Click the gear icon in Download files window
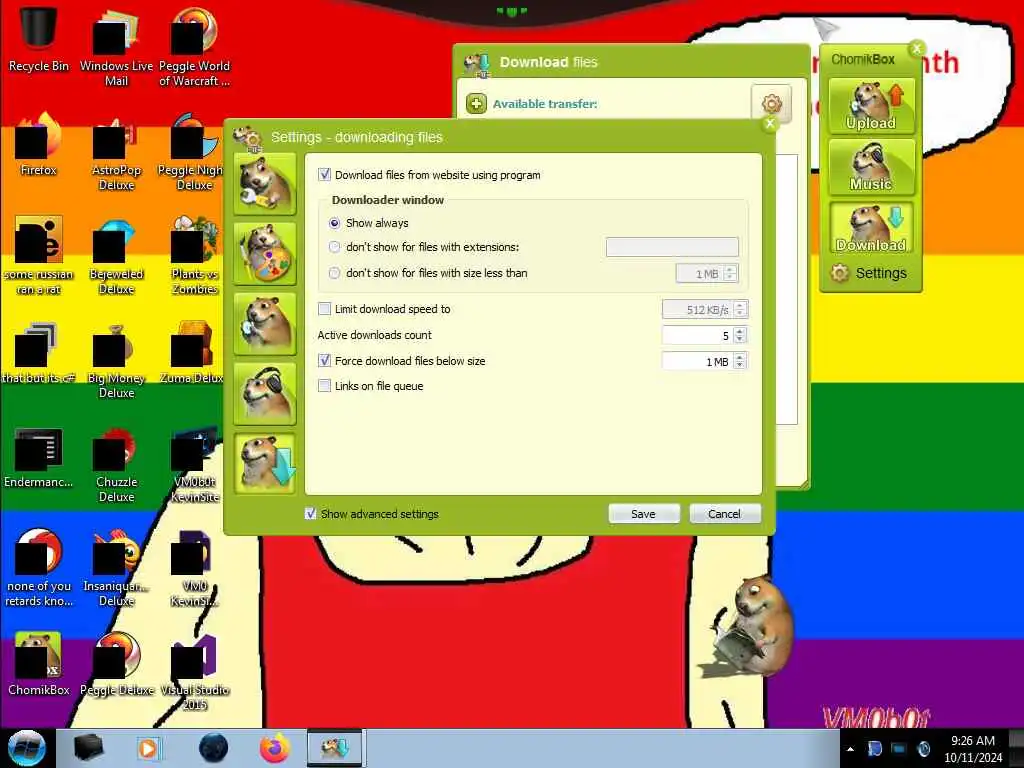This screenshot has width=1024, height=768. click(x=771, y=103)
